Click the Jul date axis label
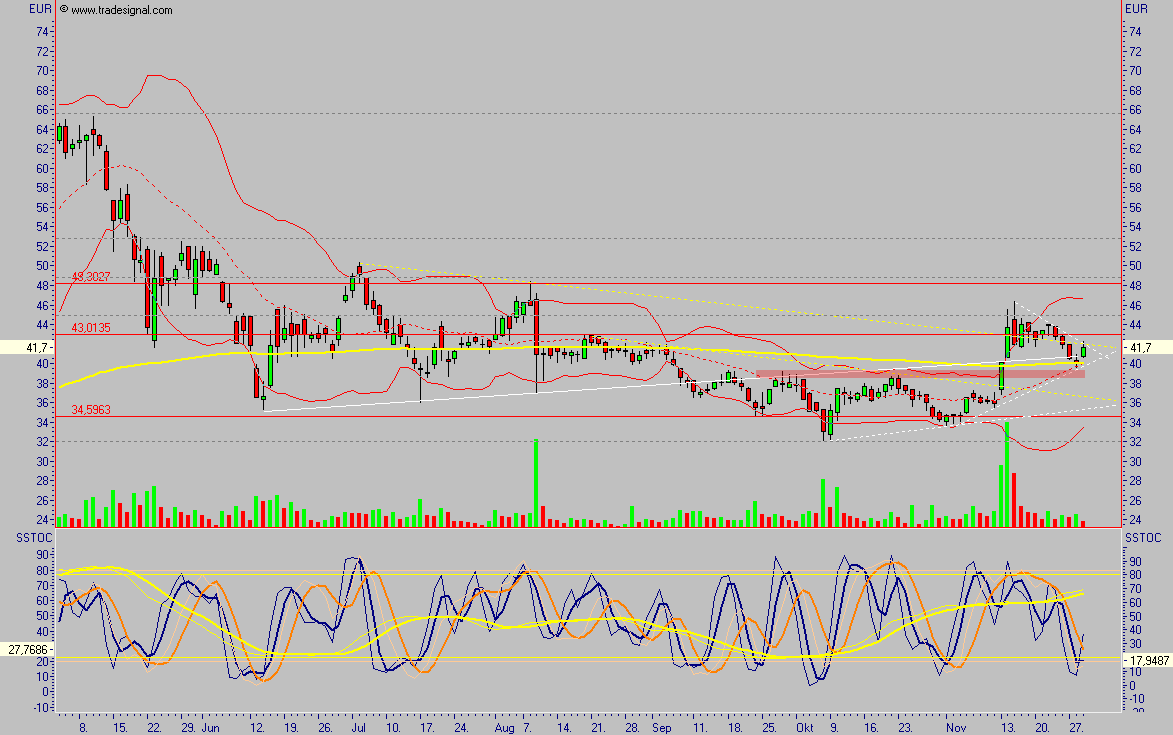1173x735 pixels. tap(357, 729)
